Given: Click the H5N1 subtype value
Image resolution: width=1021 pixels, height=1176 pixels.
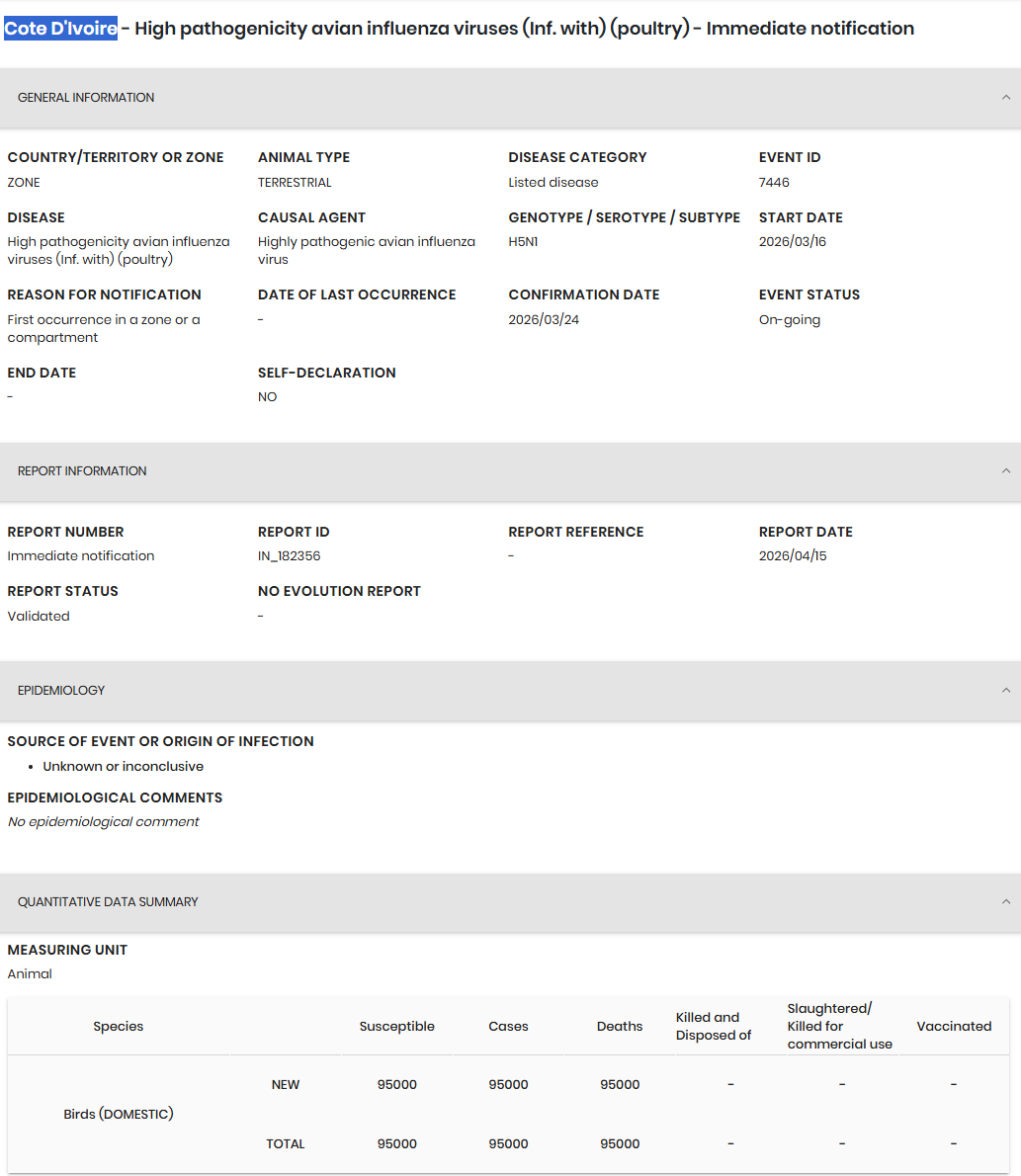Looking at the screenshot, I should point(523,241).
